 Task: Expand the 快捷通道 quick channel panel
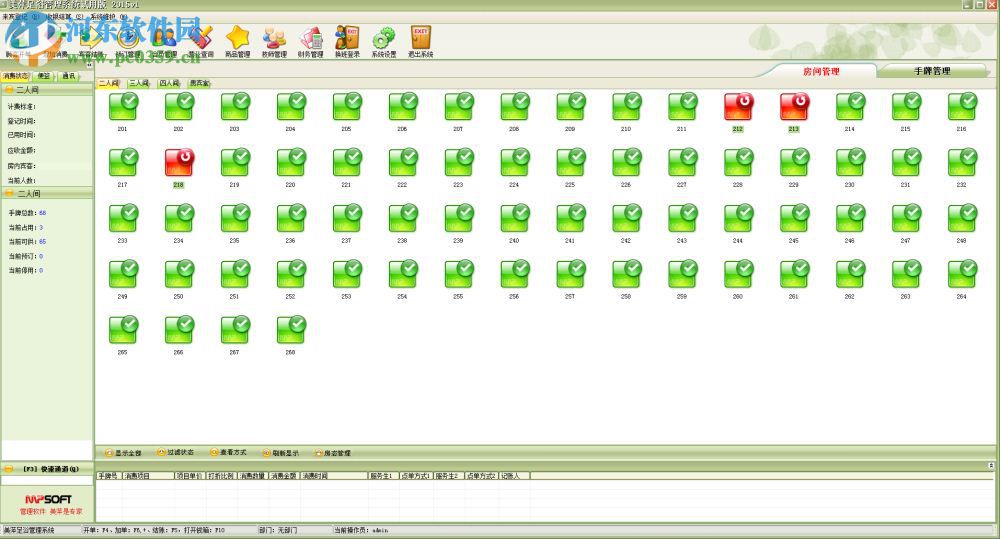coord(47,469)
